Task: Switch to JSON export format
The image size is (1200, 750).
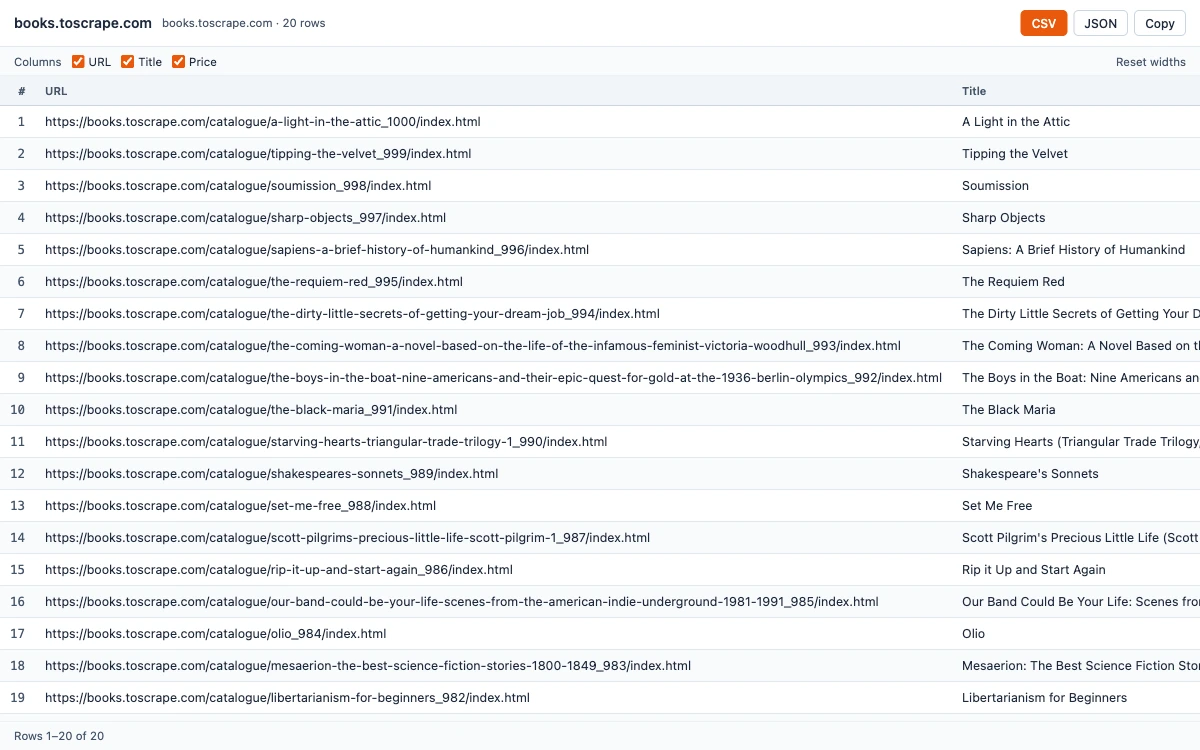Action: 1101,23
